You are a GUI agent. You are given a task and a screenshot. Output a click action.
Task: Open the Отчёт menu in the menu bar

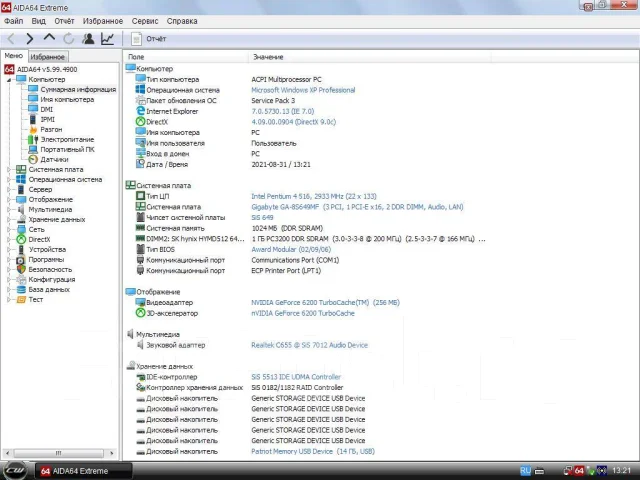tap(64, 21)
